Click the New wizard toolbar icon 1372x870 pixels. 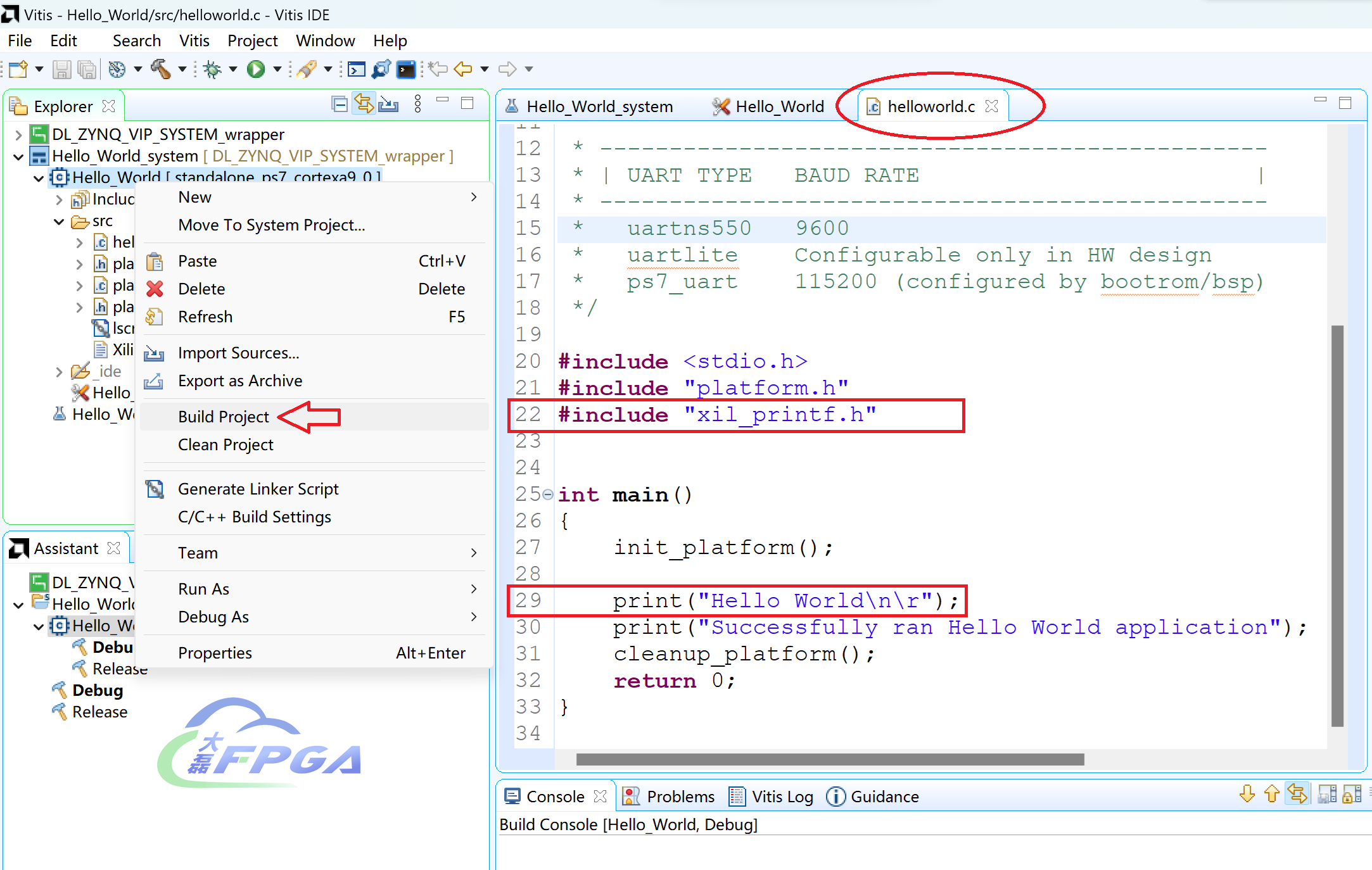(18, 69)
